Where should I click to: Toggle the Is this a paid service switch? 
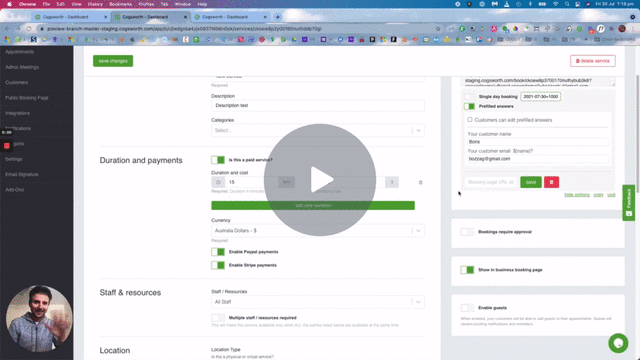coord(218,160)
